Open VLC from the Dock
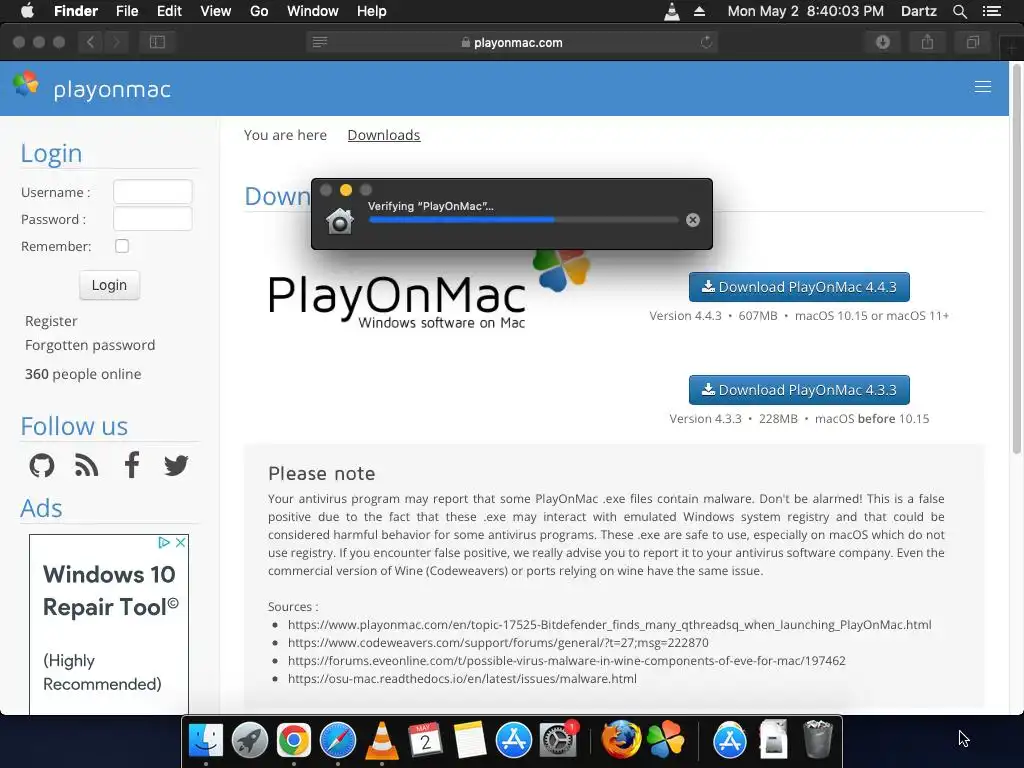Image resolution: width=1024 pixels, height=768 pixels. tap(381, 740)
